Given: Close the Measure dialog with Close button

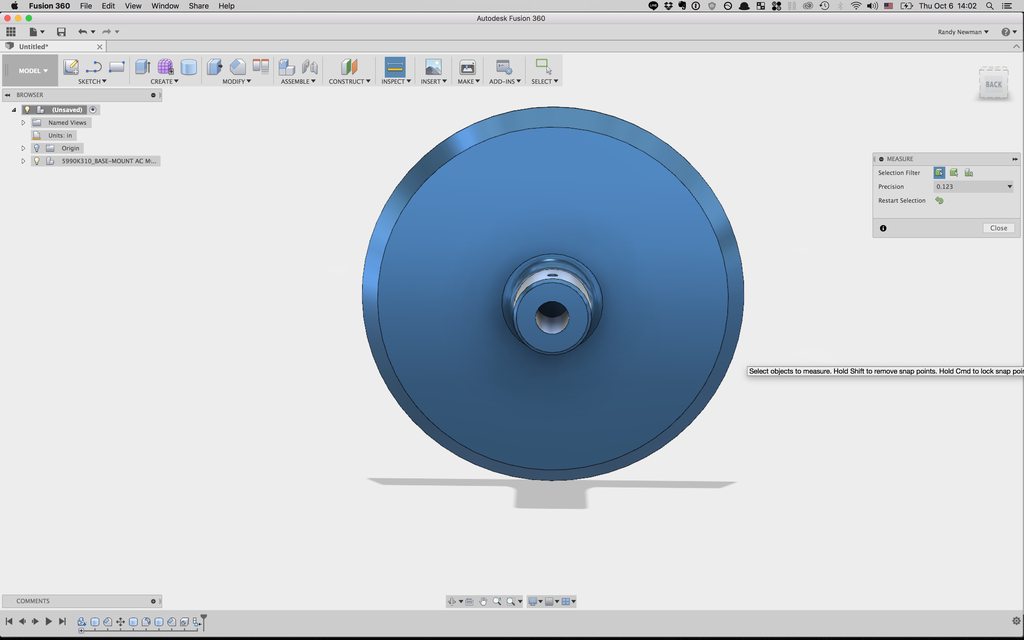Looking at the screenshot, I should (998, 228).
